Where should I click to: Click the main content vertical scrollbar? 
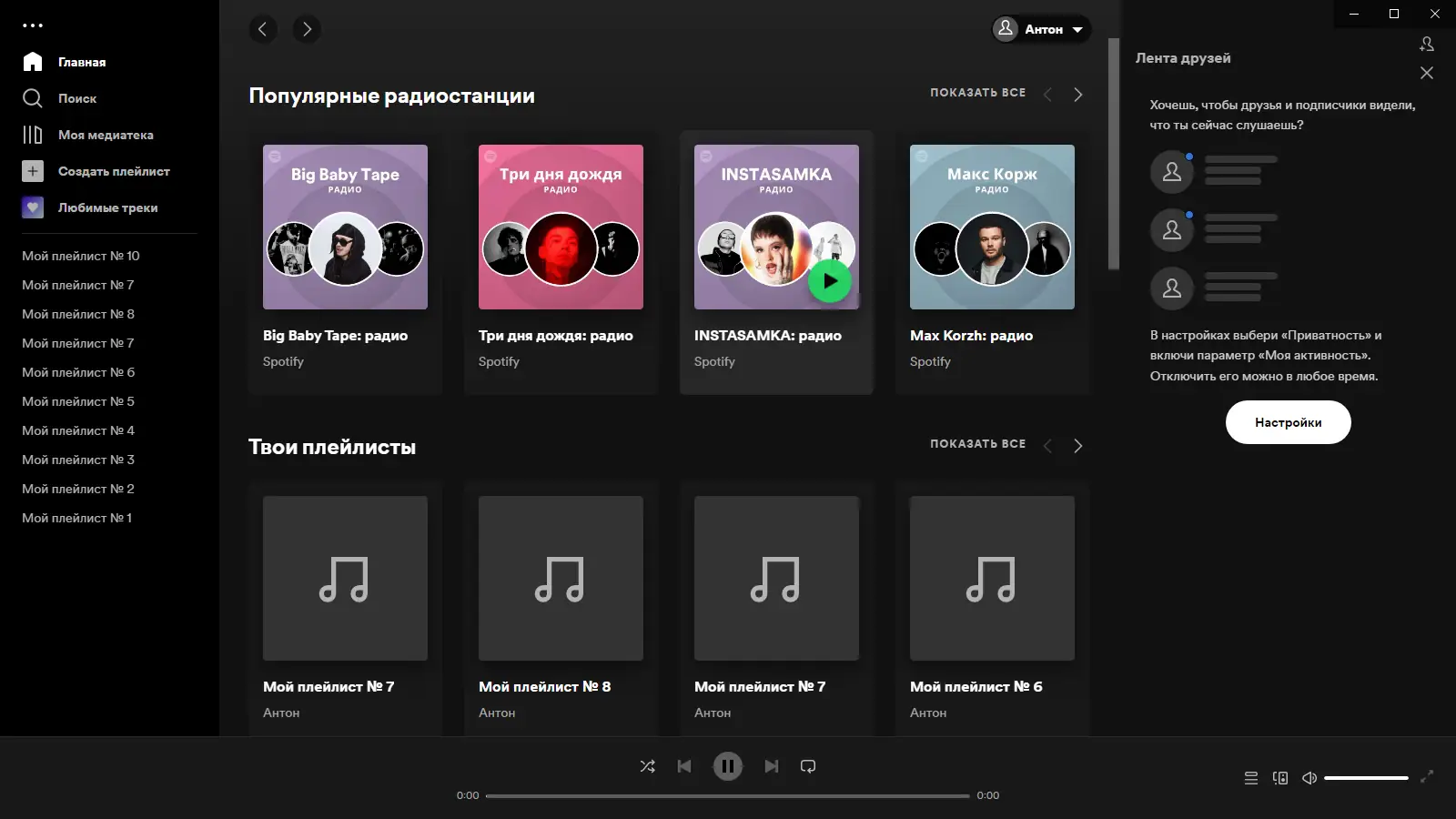[1114, 154]
